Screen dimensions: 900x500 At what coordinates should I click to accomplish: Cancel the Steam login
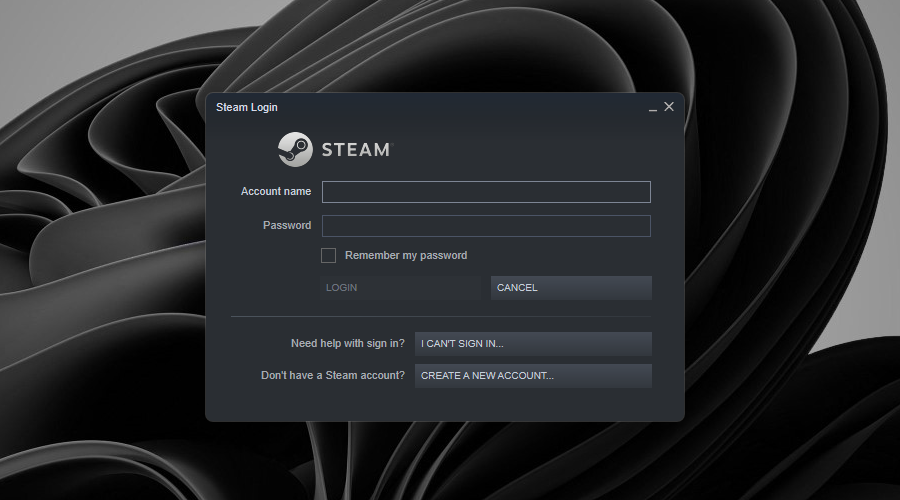(571, 288)
